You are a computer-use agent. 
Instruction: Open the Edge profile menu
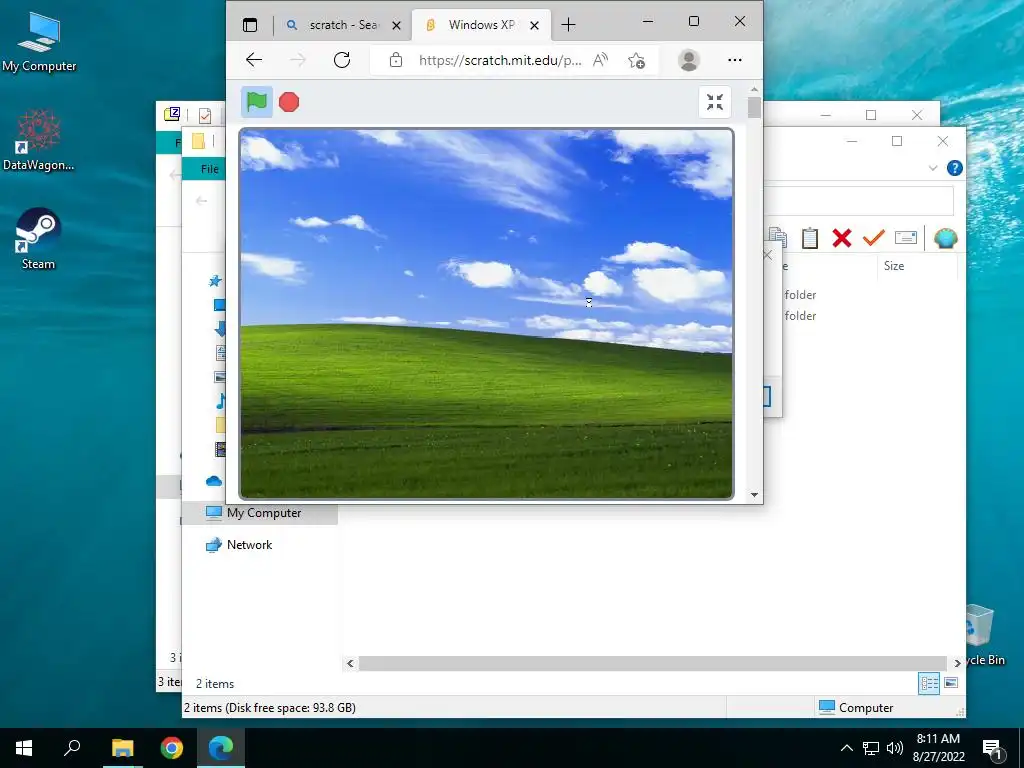coord(688,60)
